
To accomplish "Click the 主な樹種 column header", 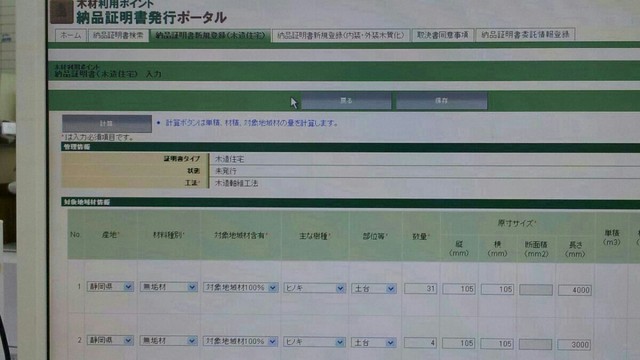I will (315, 236).
